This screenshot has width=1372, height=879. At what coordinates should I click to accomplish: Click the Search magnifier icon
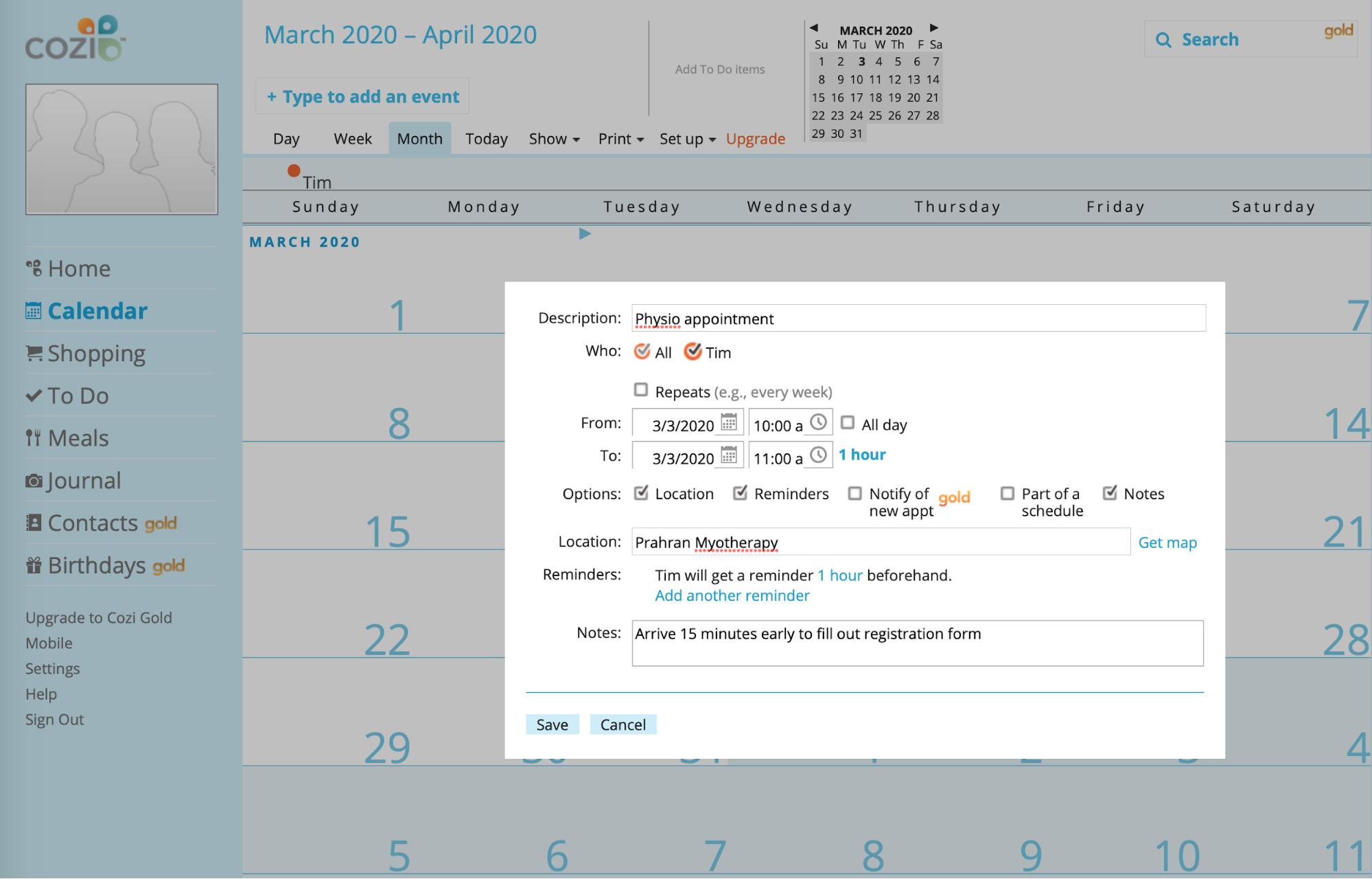click(x=1163, y=40)
